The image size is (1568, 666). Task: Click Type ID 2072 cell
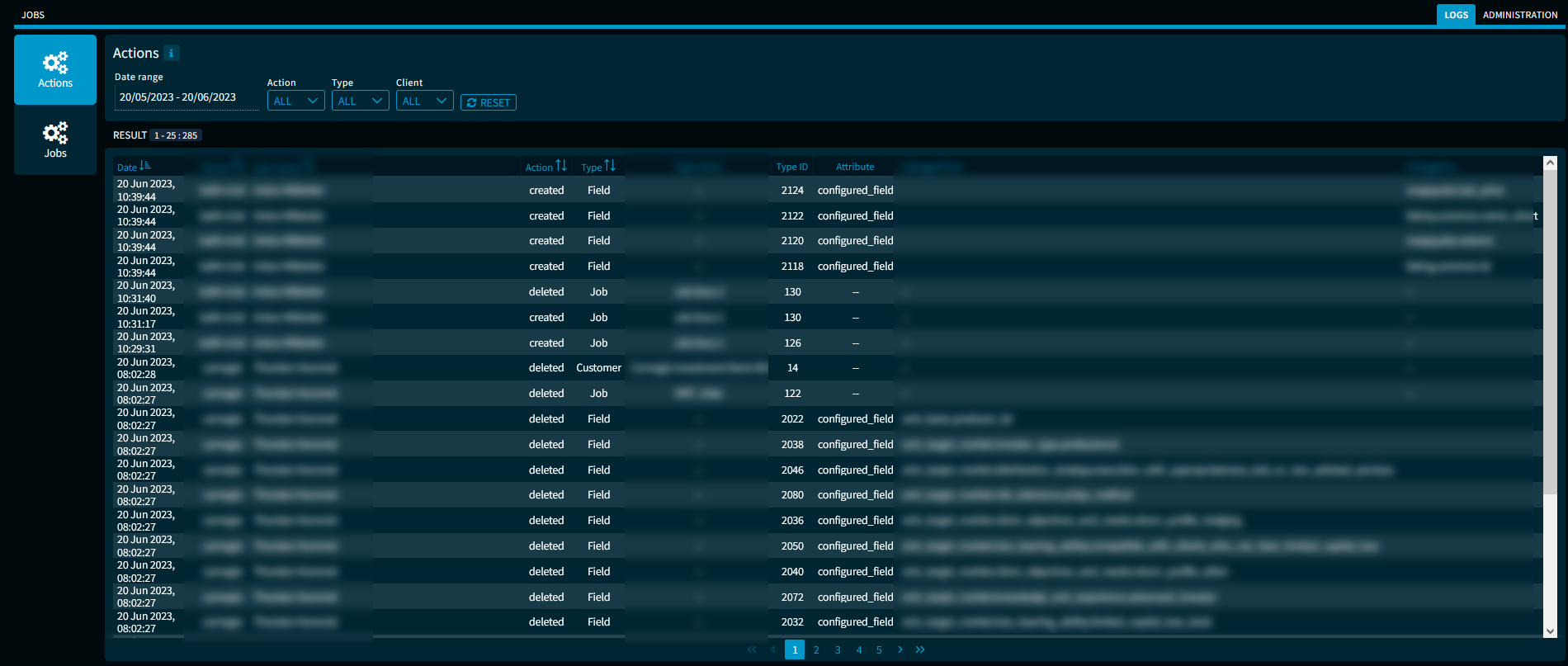(792, 597)
